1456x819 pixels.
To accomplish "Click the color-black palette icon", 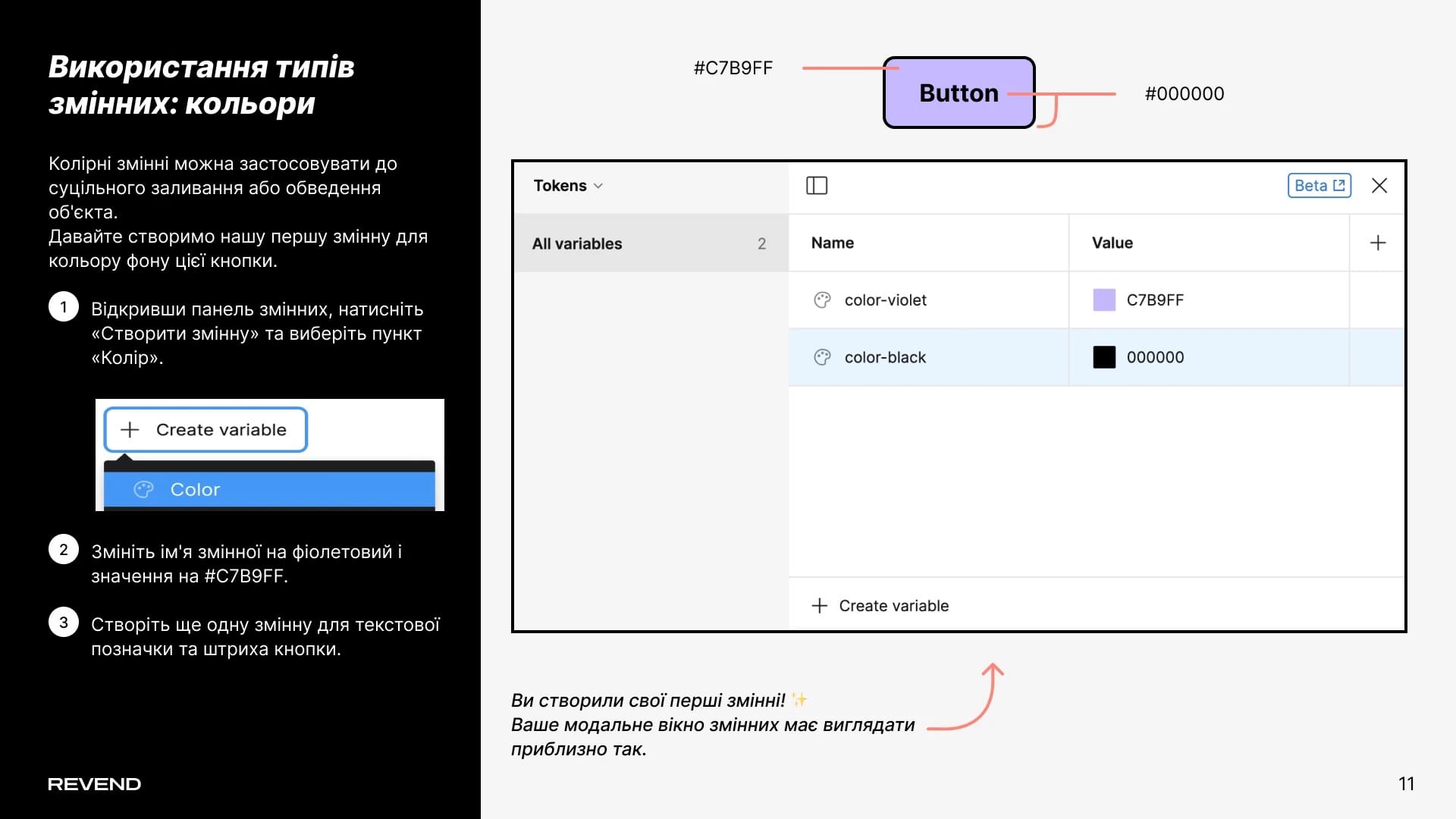I will click(822, 357).
